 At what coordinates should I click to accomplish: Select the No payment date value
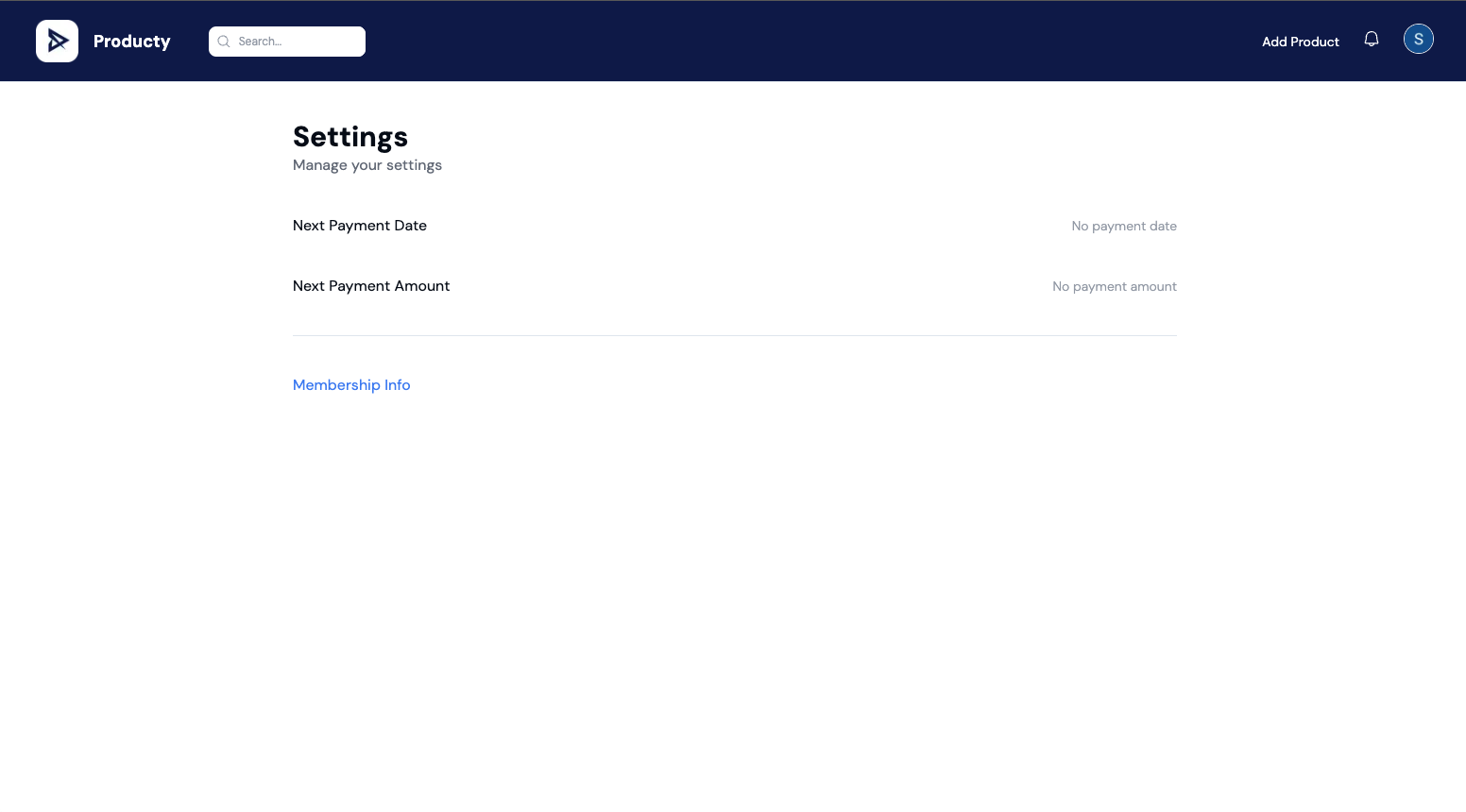1124,226
